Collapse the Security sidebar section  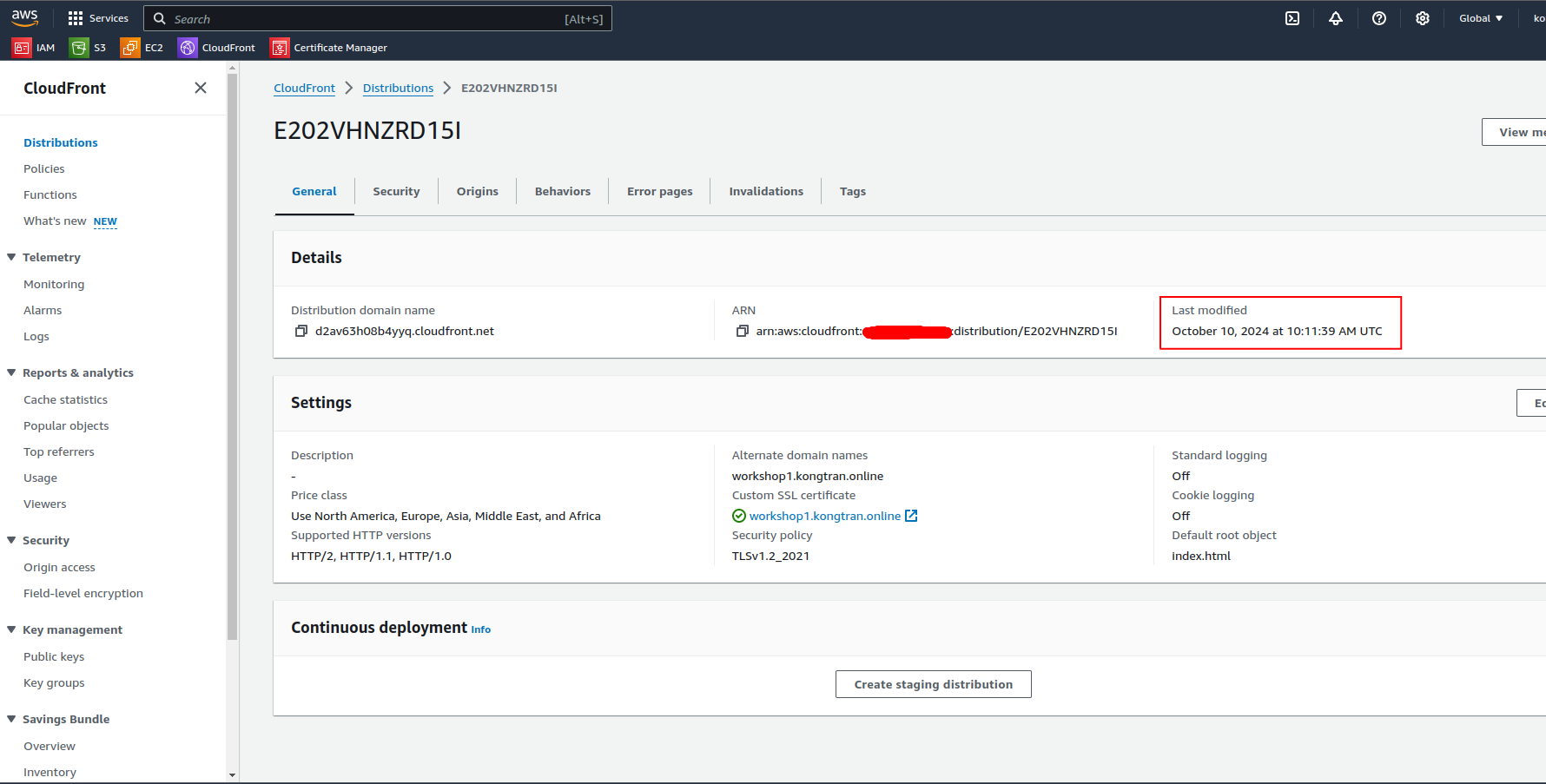[11, 540]
